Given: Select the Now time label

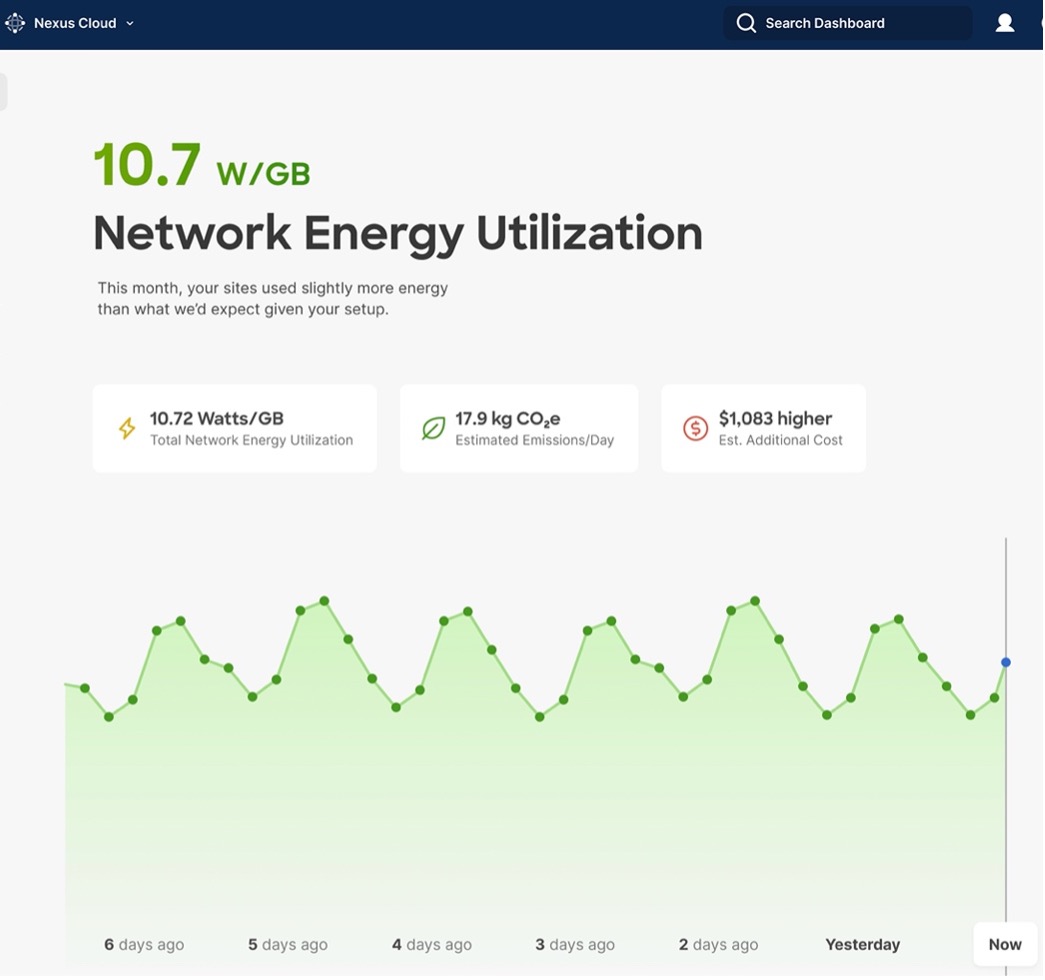Looking at the screenshot, I should pyautogui.click(x=1005, y=944).
